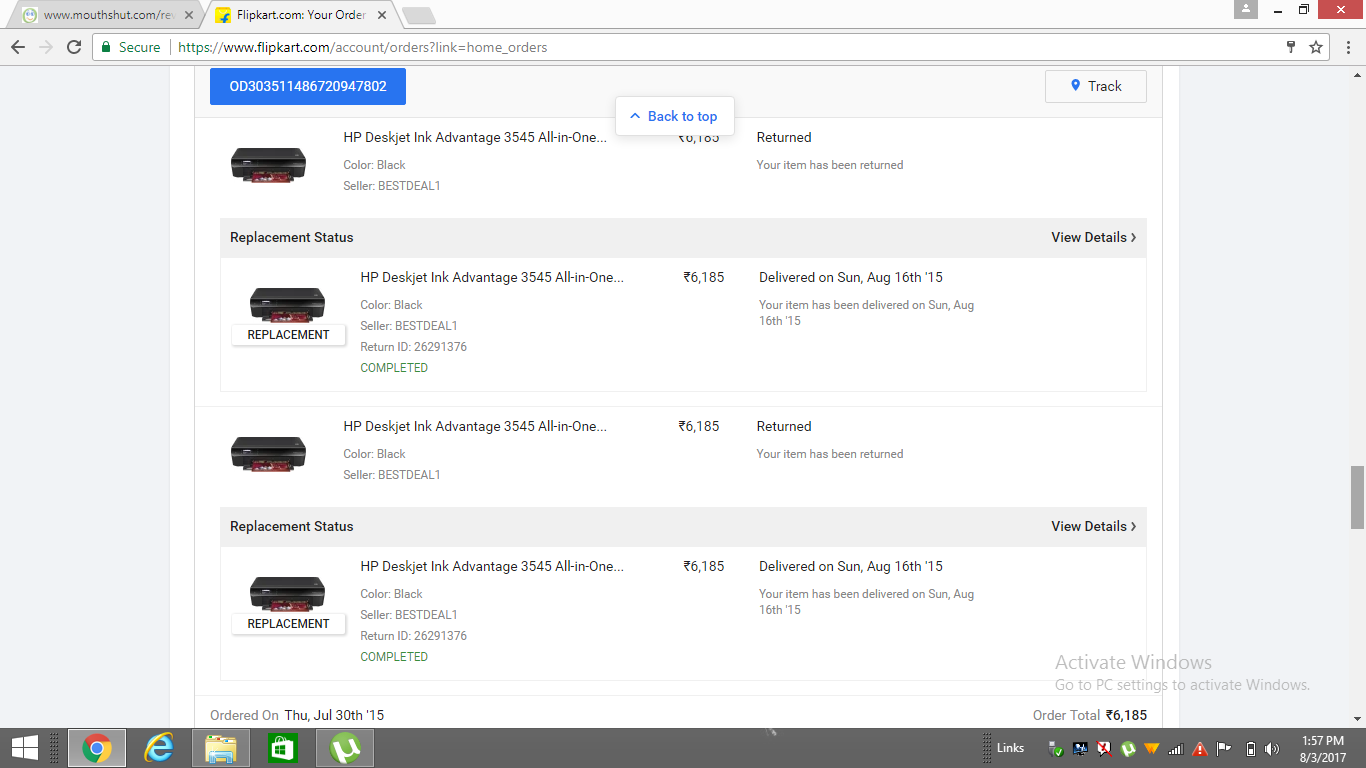
Task: Click the browser back arrow
Action: 18,47
